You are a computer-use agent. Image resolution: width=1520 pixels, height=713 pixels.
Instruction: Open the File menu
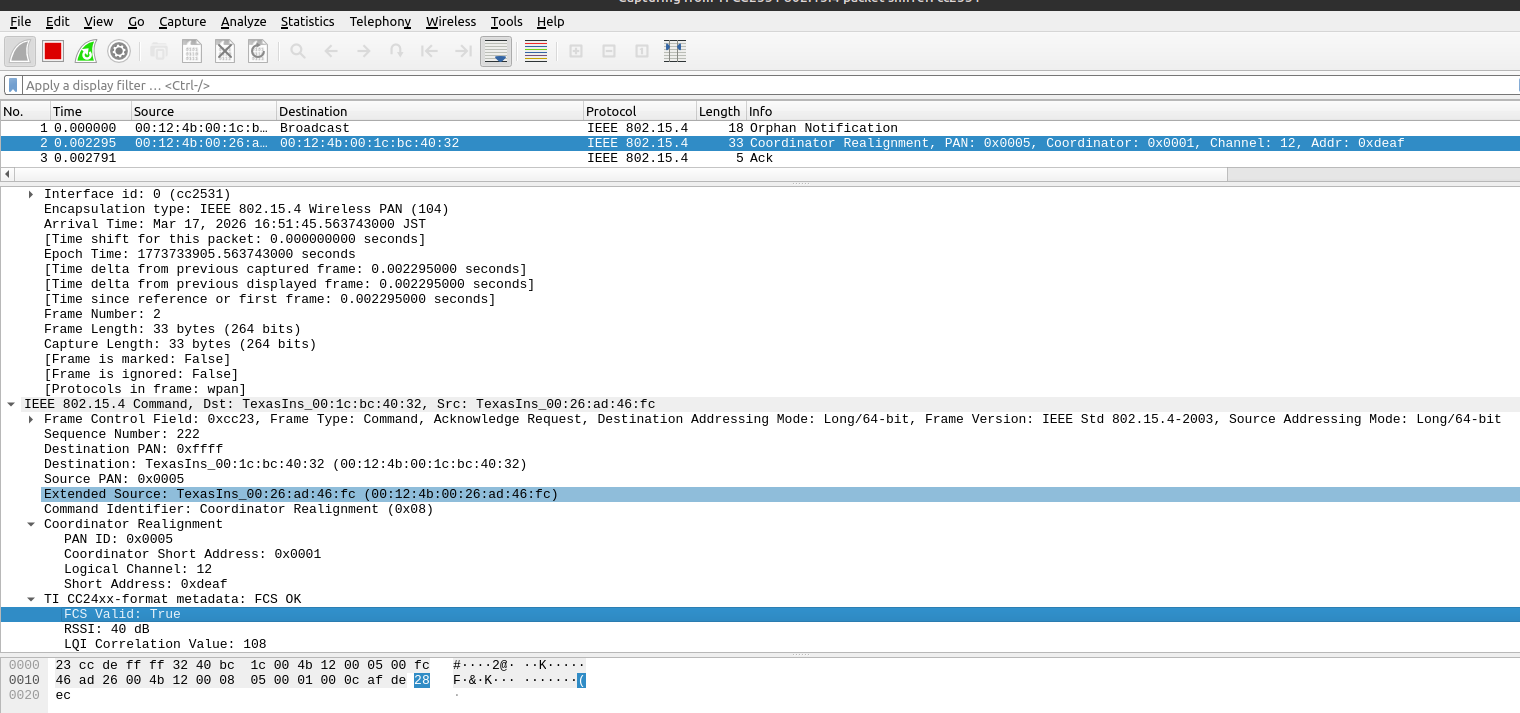[20, 21]
